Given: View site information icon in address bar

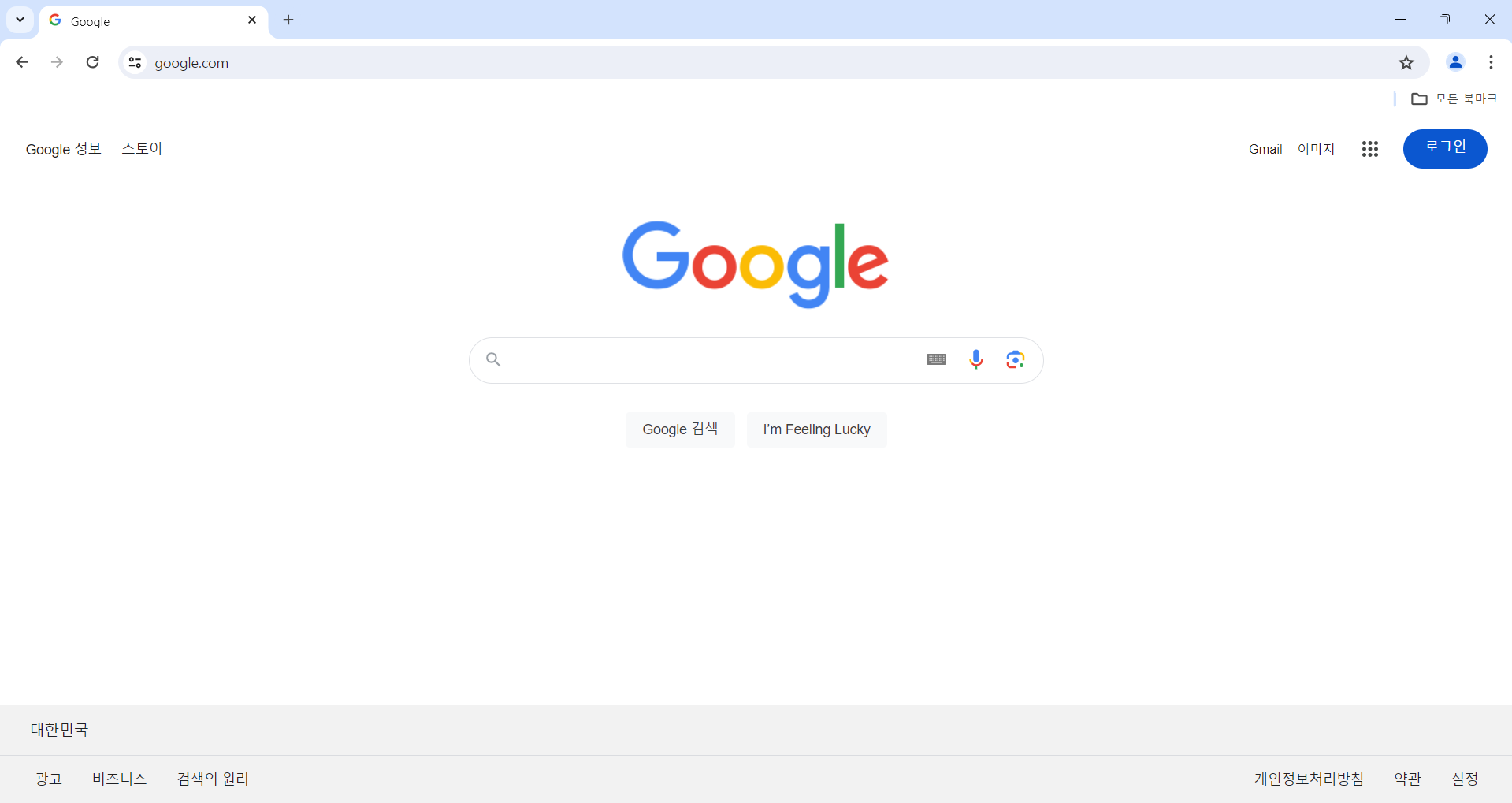Looking at the screenshot, I should click(135, 62).
